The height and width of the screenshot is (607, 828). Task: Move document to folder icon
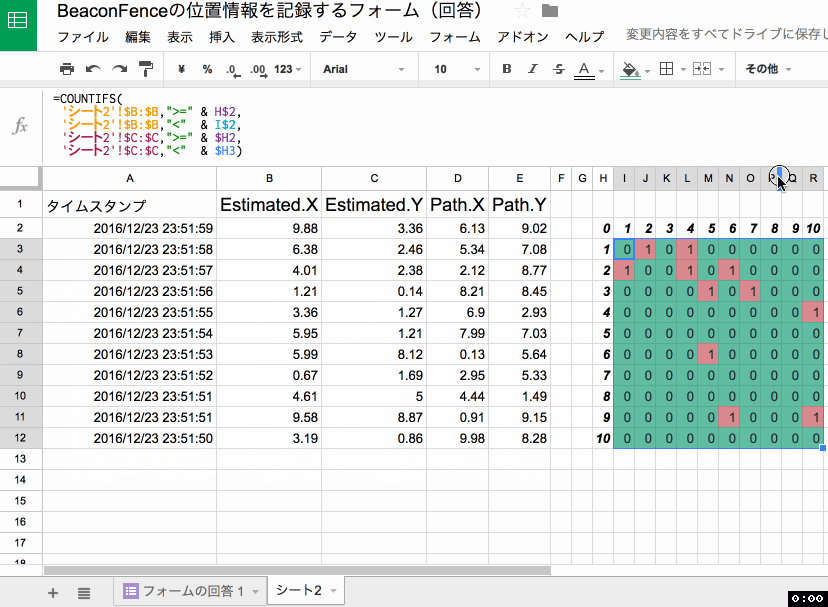pos(550,11)
